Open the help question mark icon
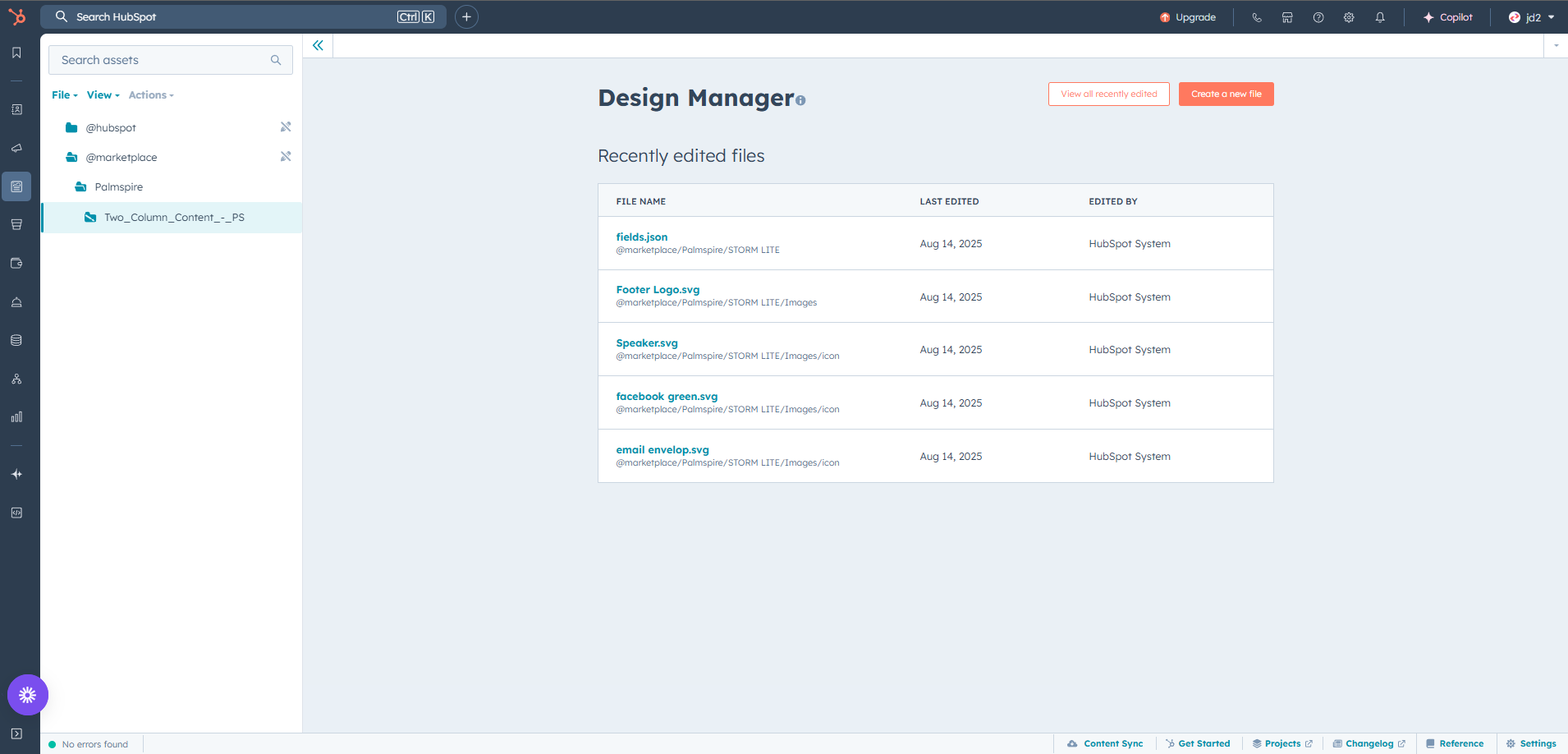 (1318, 17)
